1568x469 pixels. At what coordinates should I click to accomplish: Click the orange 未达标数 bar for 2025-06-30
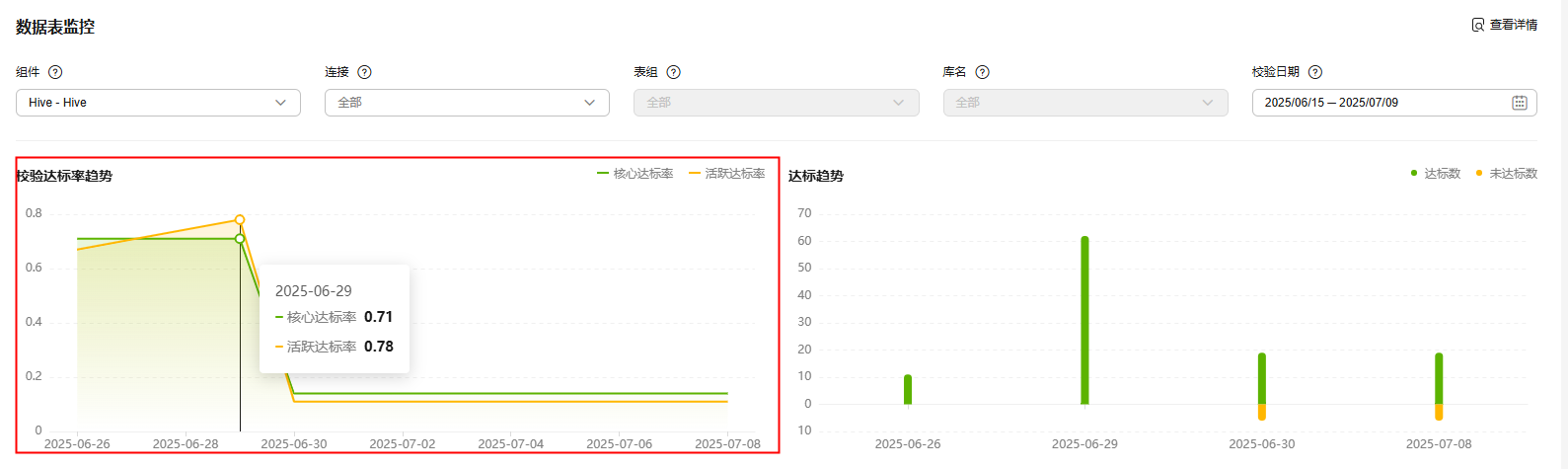(x=1262, y=412)
